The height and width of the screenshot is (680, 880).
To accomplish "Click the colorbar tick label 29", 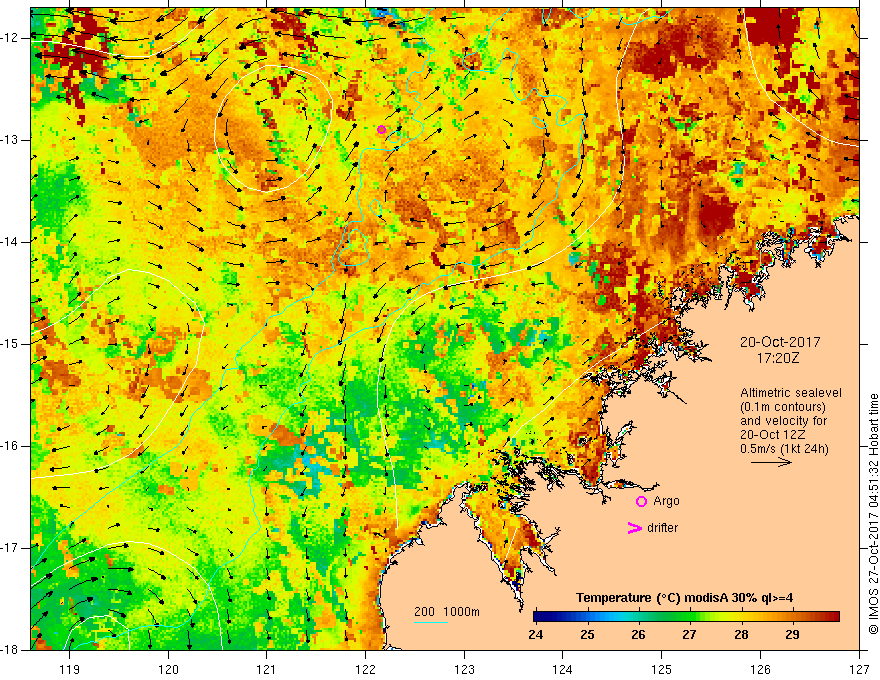I will (x=792, y=635).
